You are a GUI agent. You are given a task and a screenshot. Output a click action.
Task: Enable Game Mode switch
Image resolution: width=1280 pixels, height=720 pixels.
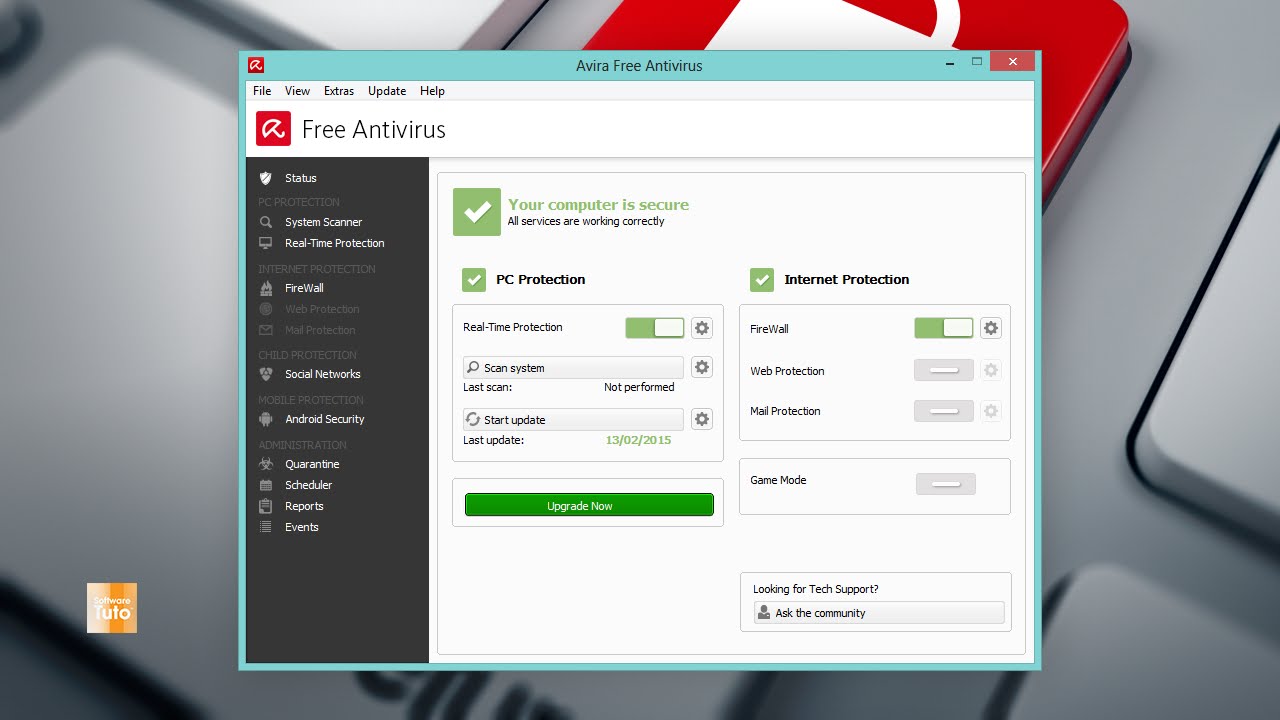[x=946, y=484]
